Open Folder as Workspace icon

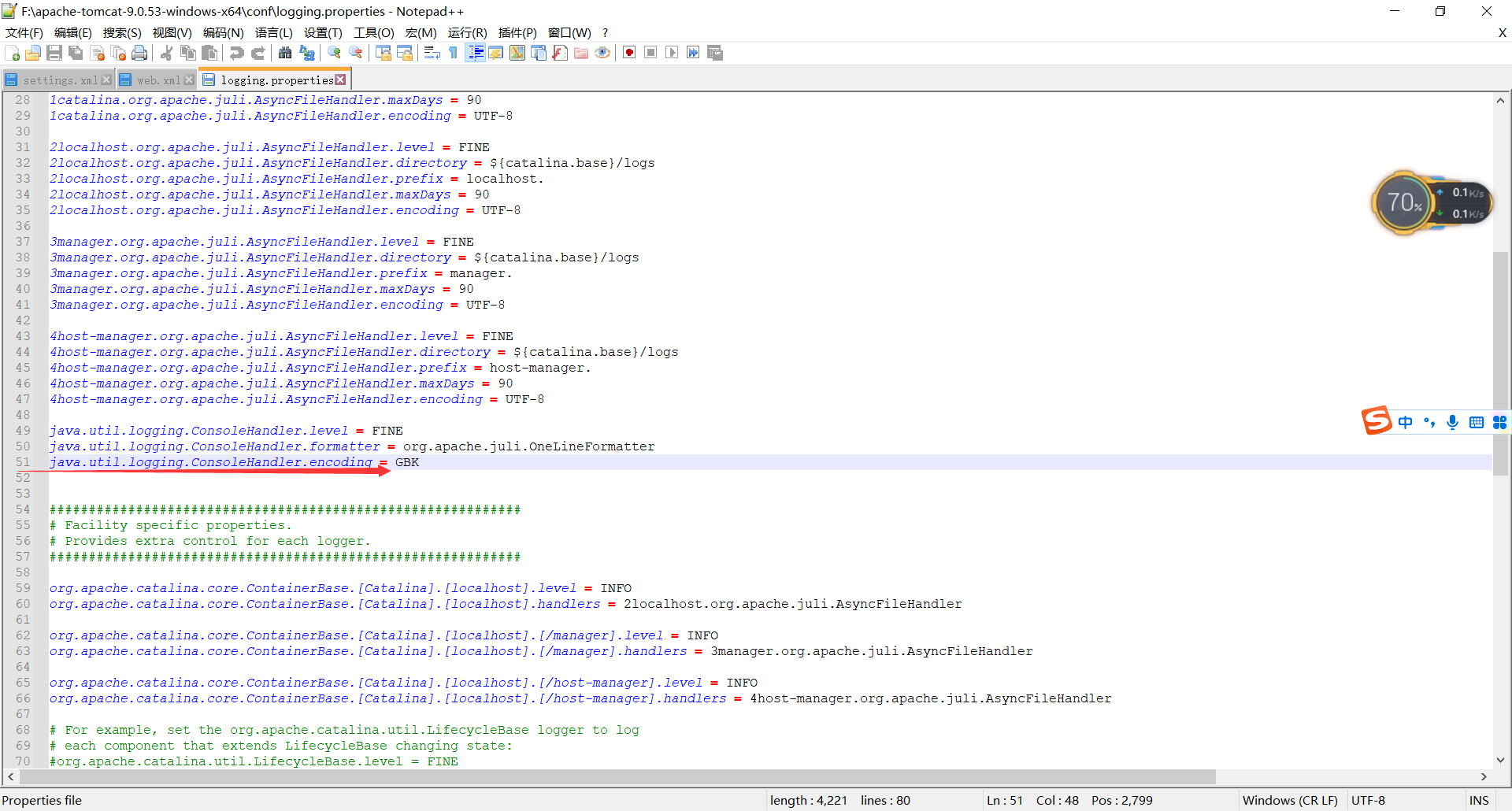click(581, 53)
